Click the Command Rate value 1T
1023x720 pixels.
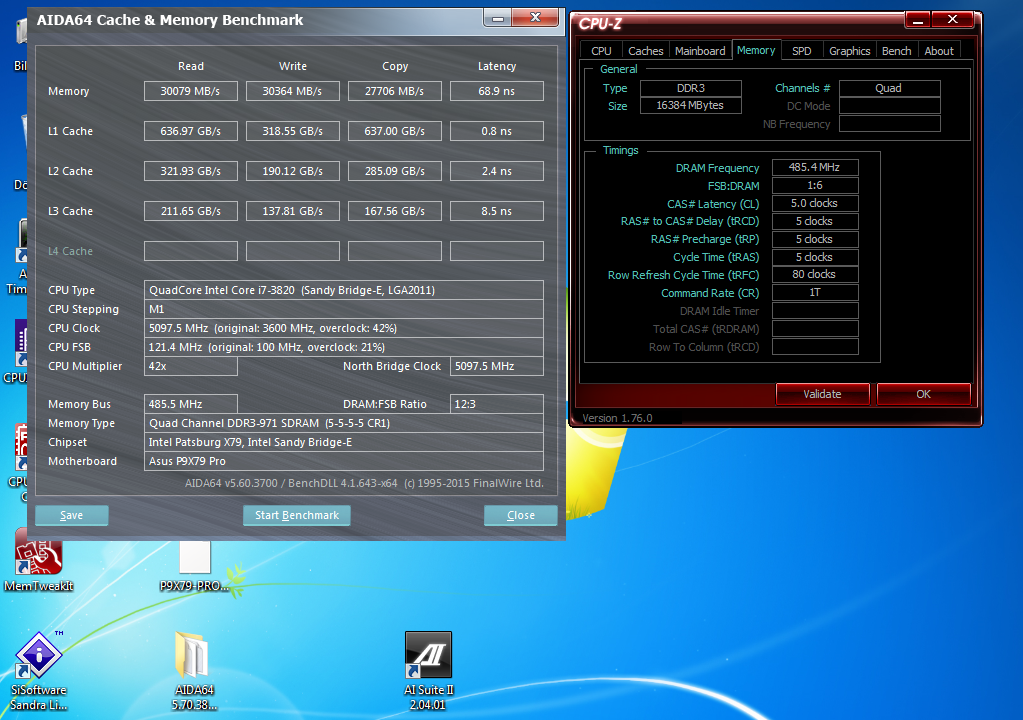815,293
